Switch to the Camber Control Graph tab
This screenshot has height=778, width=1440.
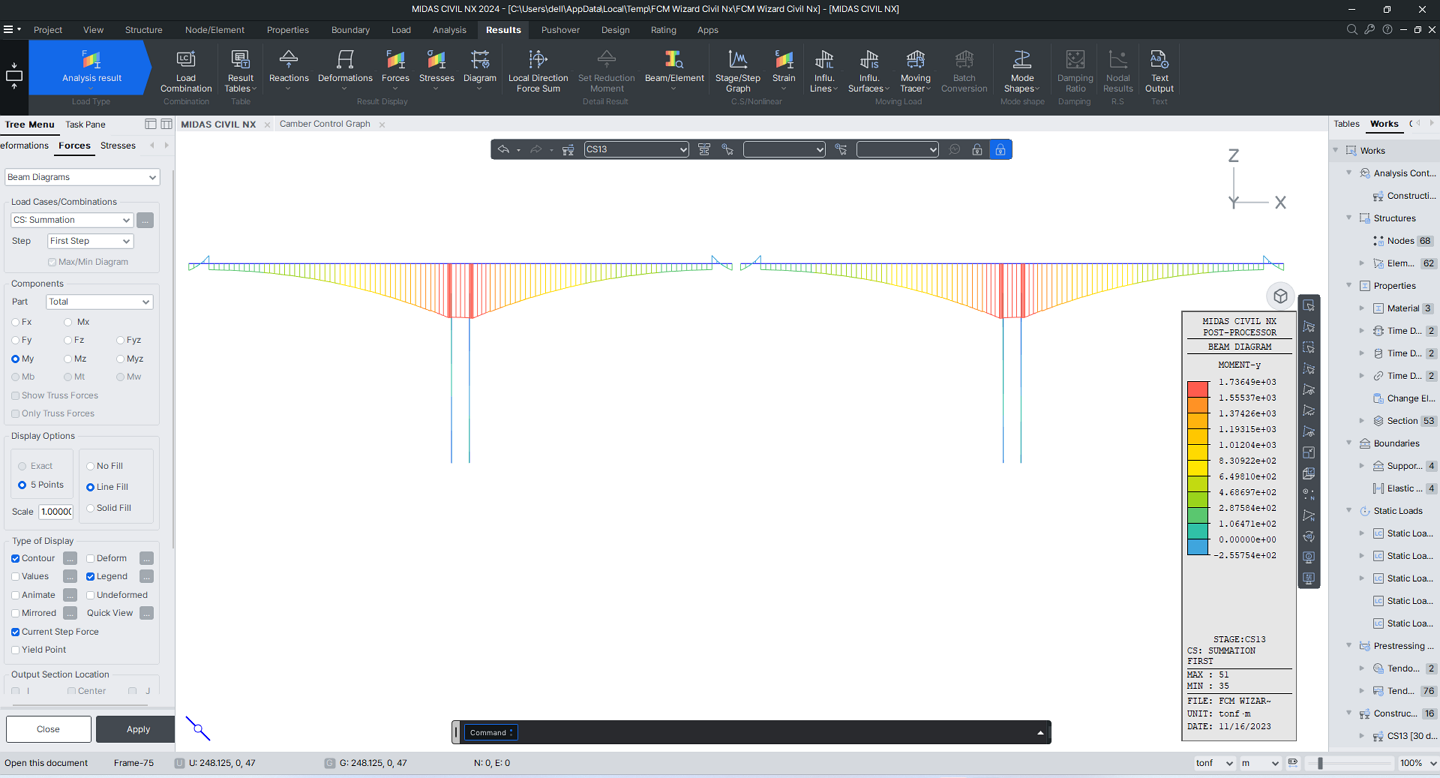tap(325, 124)
